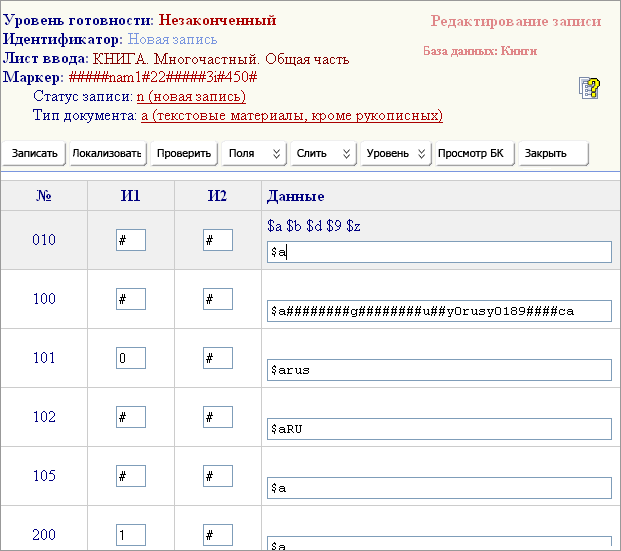Screen dimensions: 621x551
Task: Click the Проверить button
Action: coord(184,153)
